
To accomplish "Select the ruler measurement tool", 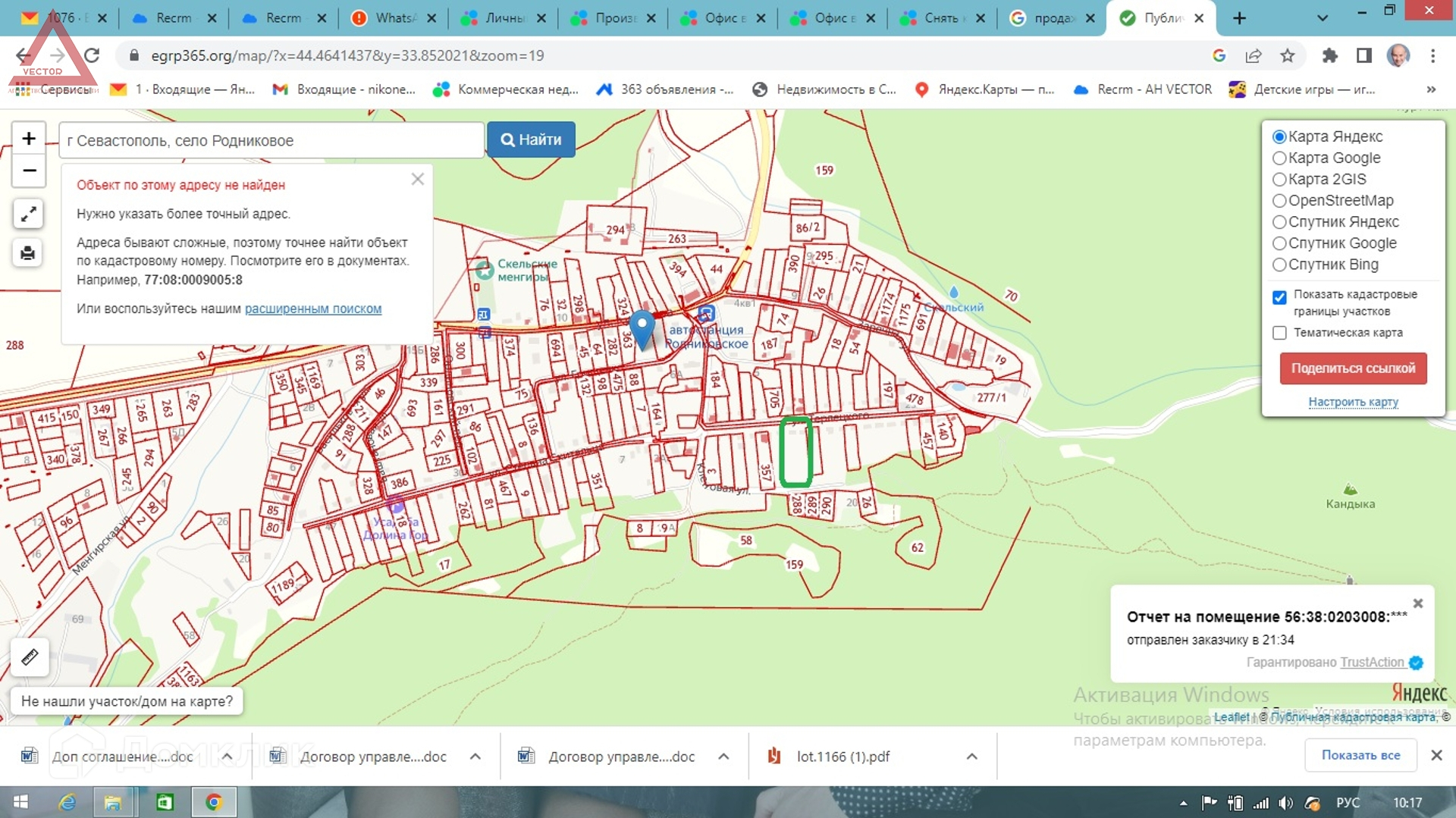I will (x=30, y=657).
